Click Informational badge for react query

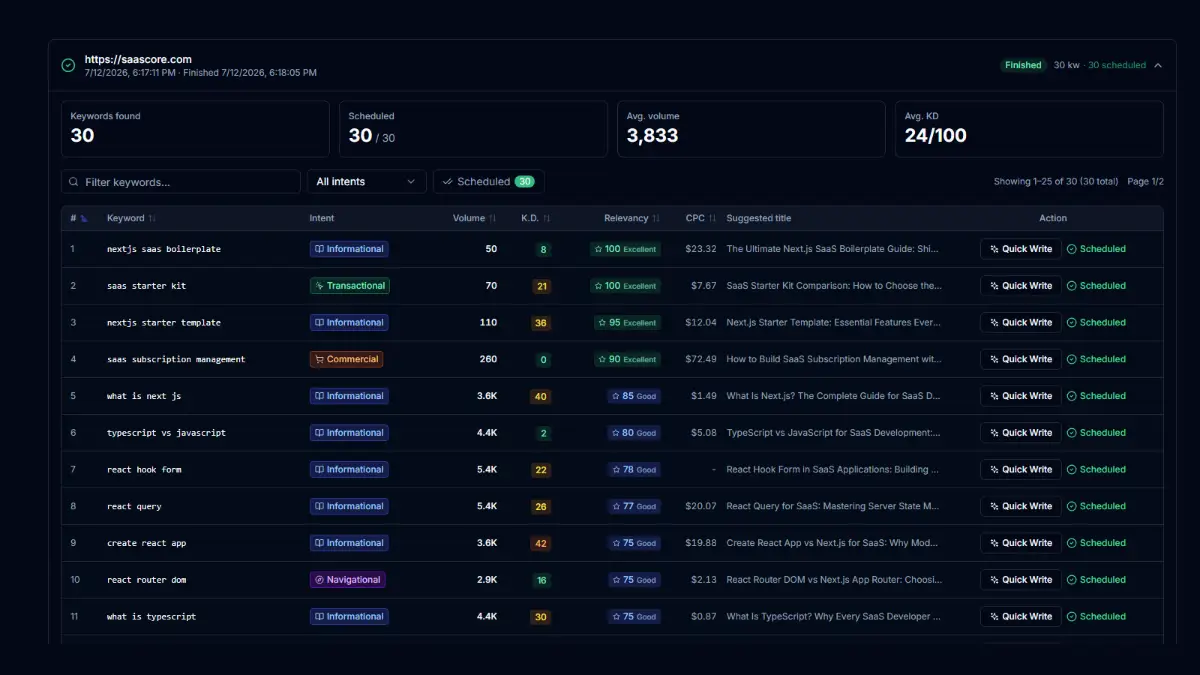point(349,506)
